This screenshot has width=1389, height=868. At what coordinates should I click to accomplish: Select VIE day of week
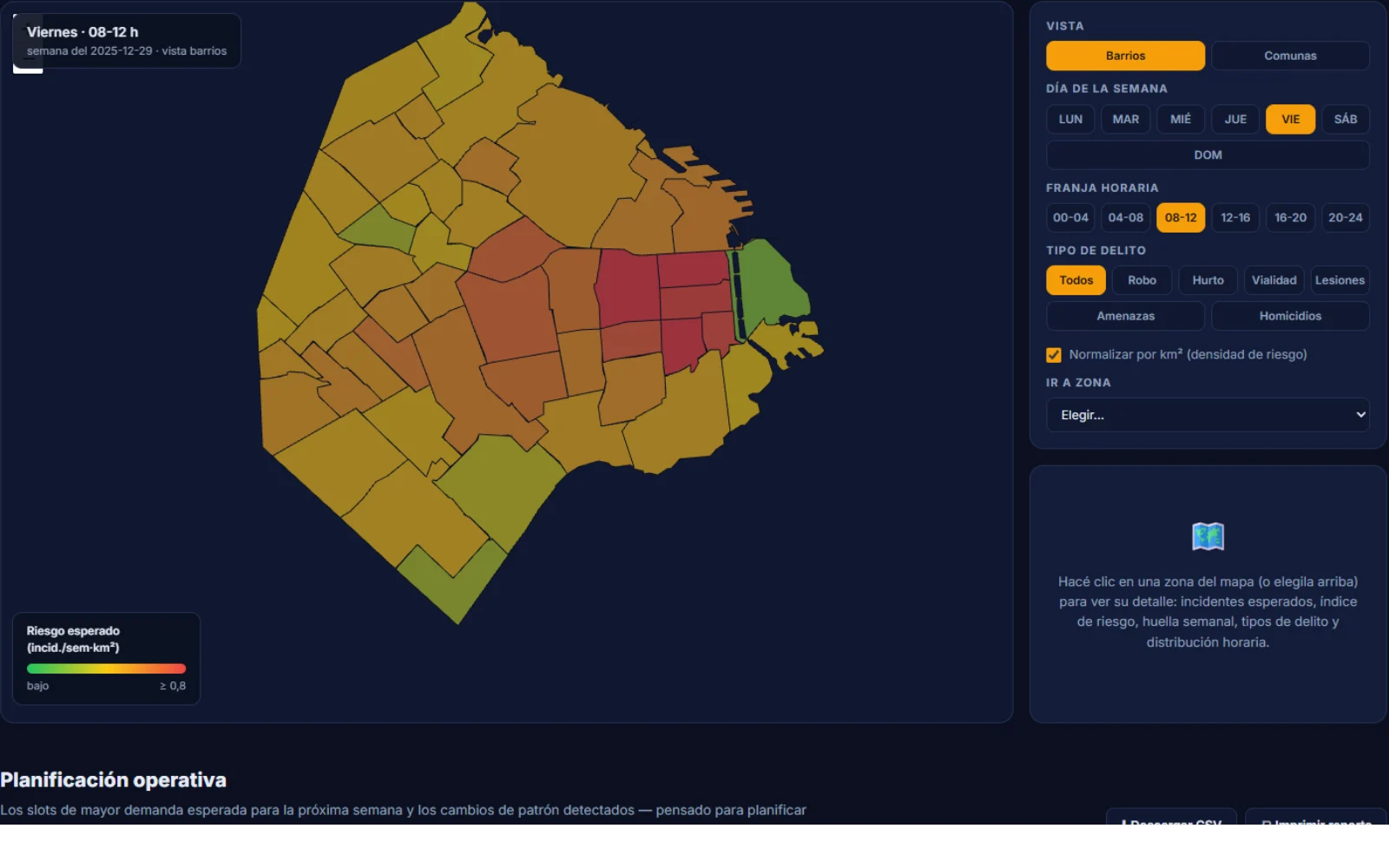click(x=1290, y=119)
